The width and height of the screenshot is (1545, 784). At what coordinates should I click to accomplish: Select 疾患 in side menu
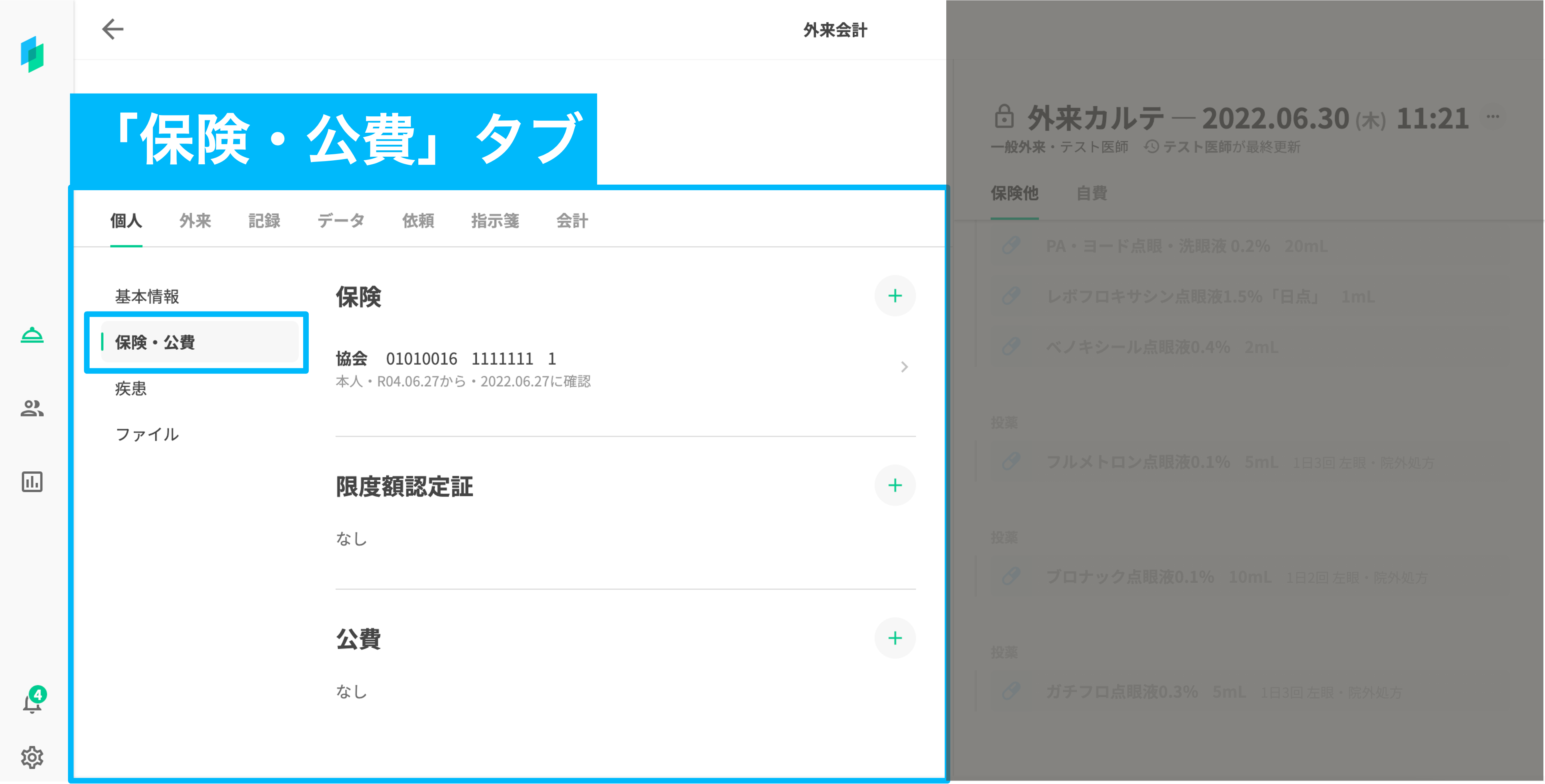point(131,389)
